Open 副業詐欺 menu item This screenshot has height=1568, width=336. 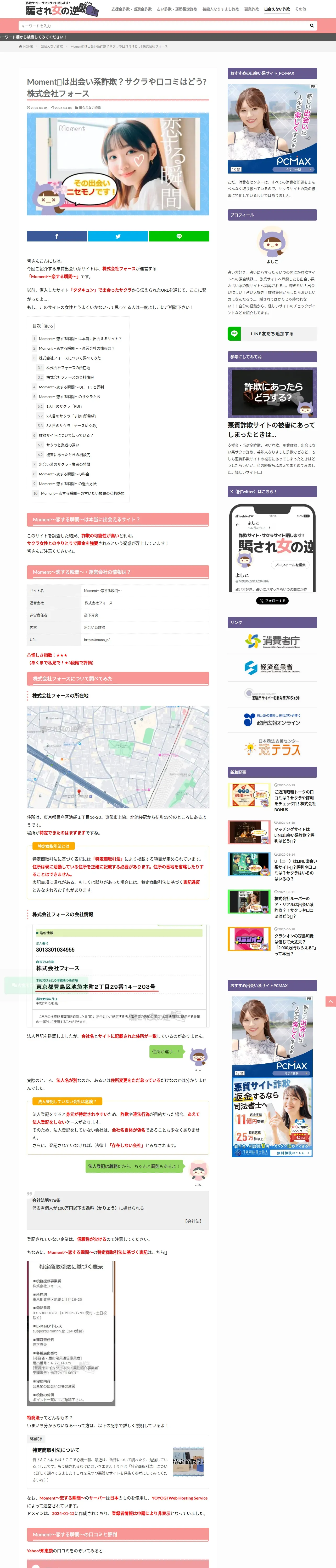coord(252,9)
